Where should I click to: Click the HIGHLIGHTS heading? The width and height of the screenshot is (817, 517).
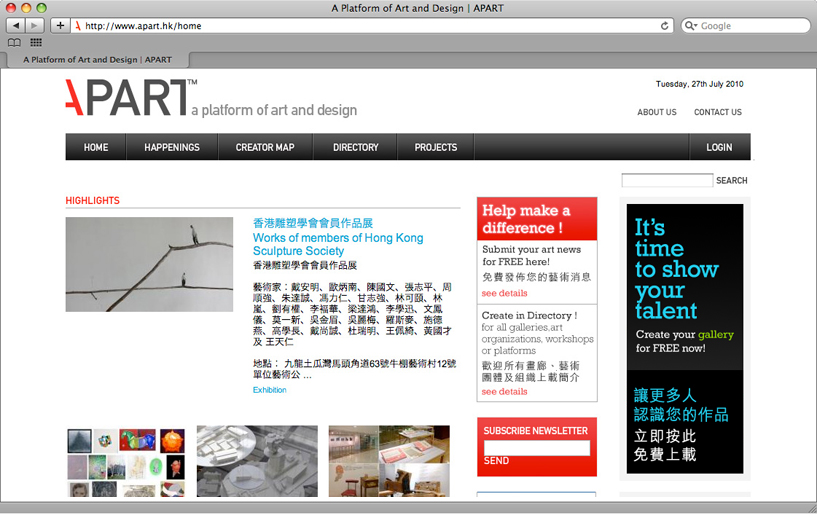point(92,201)
